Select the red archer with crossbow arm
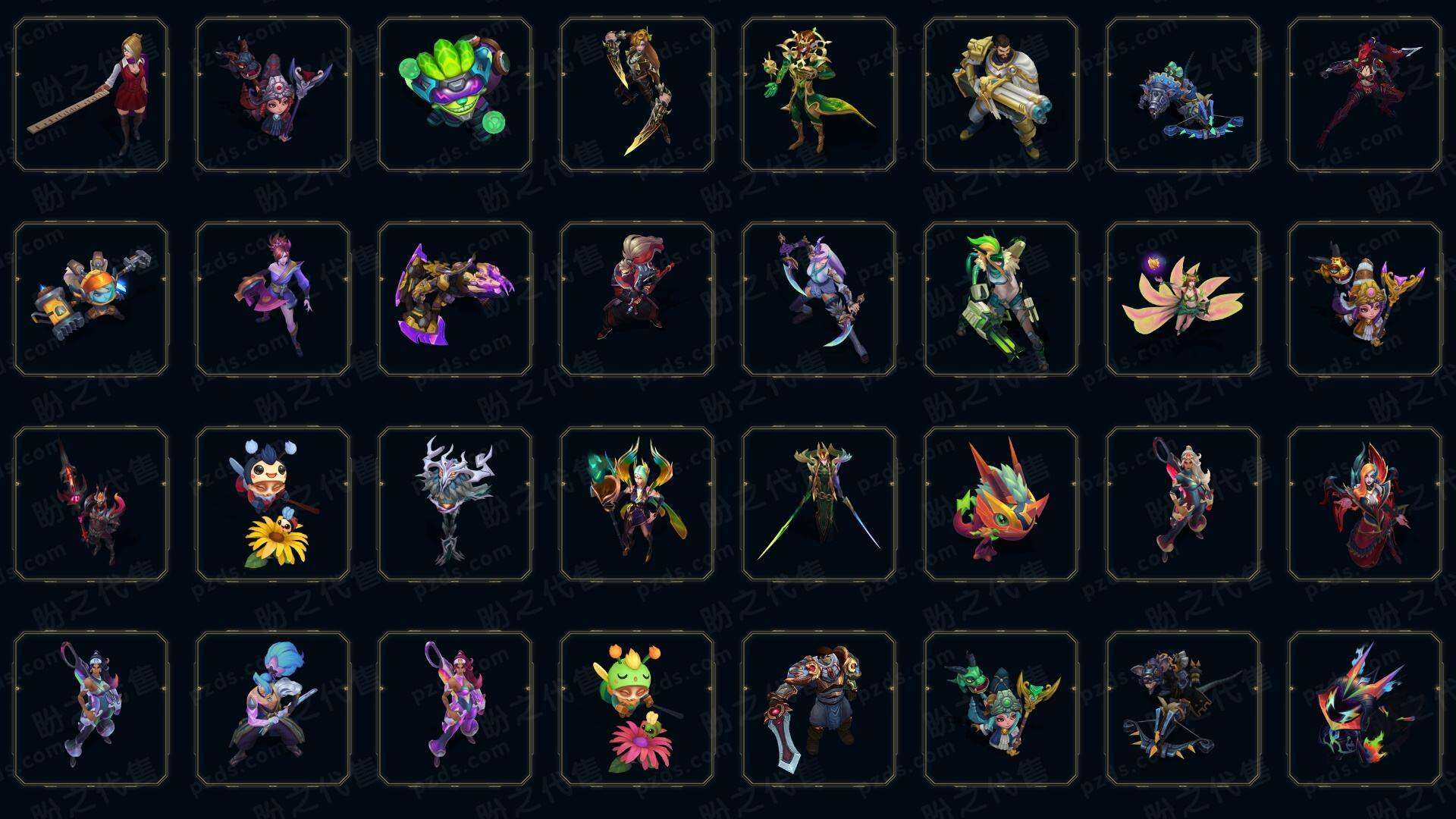 click(x=1365, y=94)
